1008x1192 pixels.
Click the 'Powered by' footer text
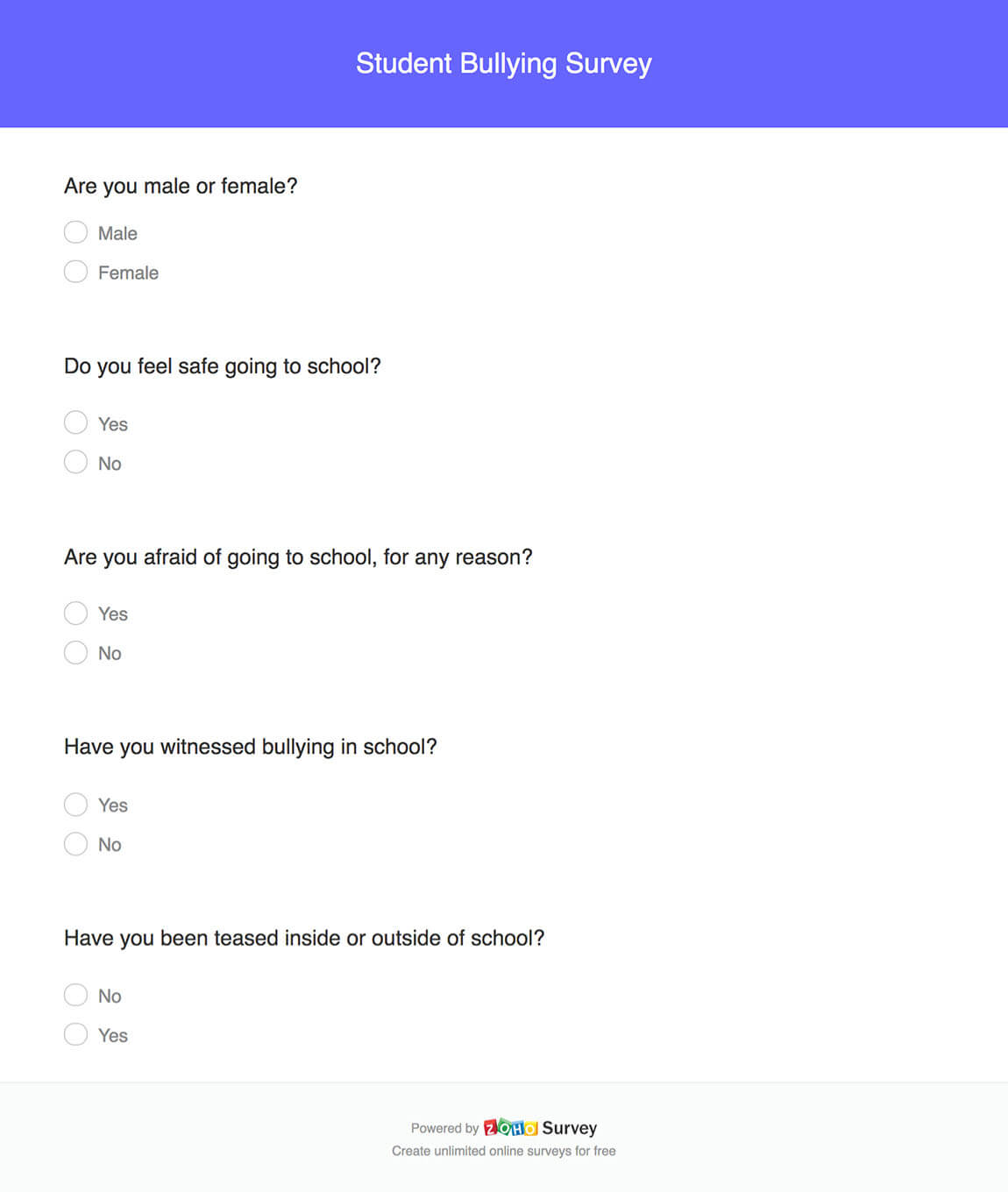[x=444, y=1128]
